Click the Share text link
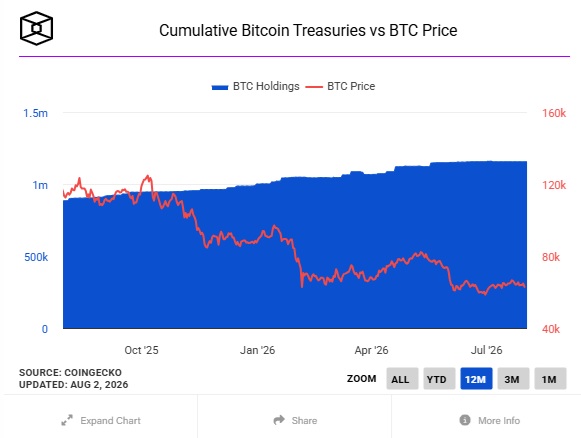Viewport: 581px width, 438px height. 304,421
